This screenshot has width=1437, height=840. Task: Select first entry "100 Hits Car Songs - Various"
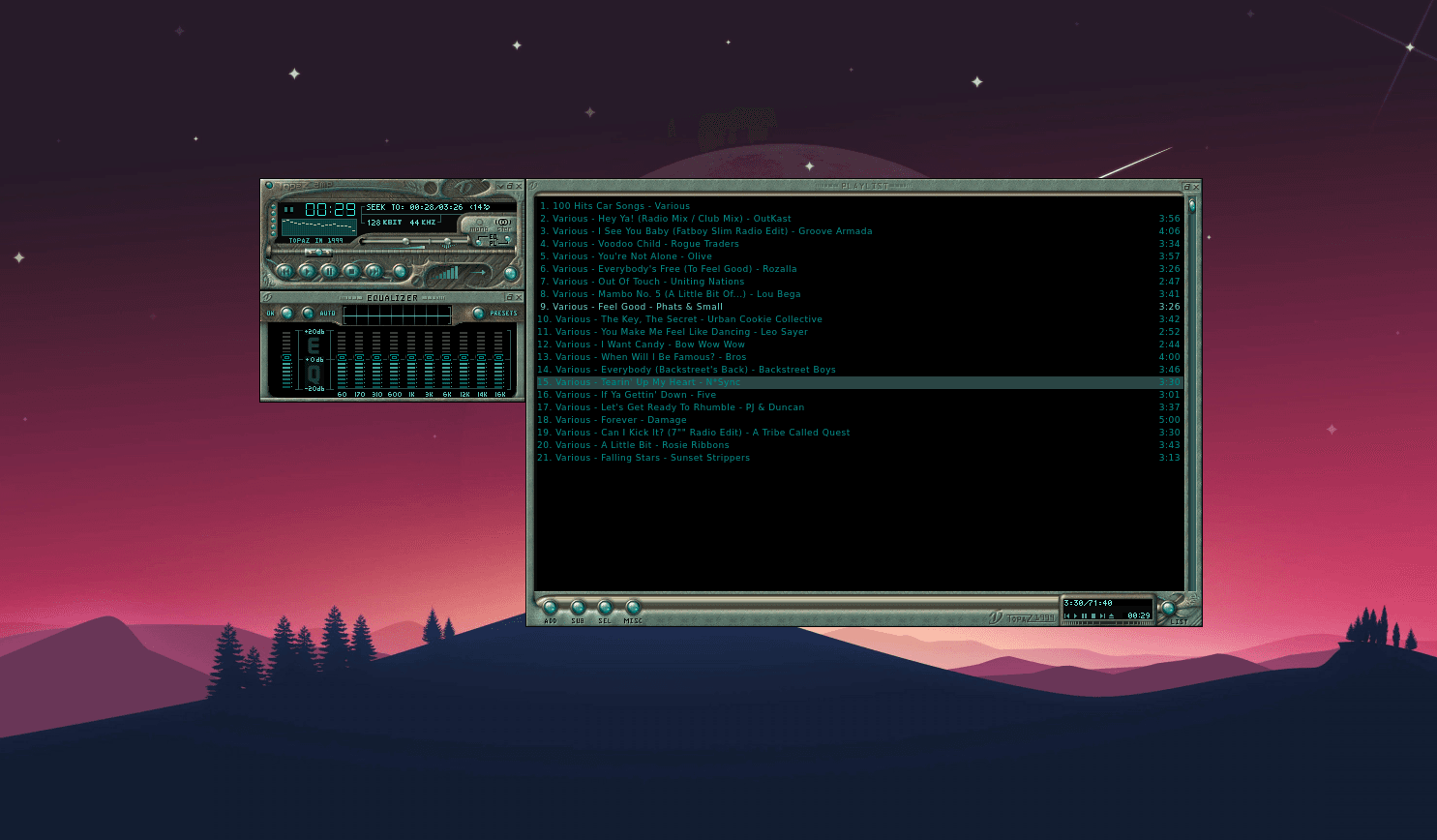tap(859, 206)
